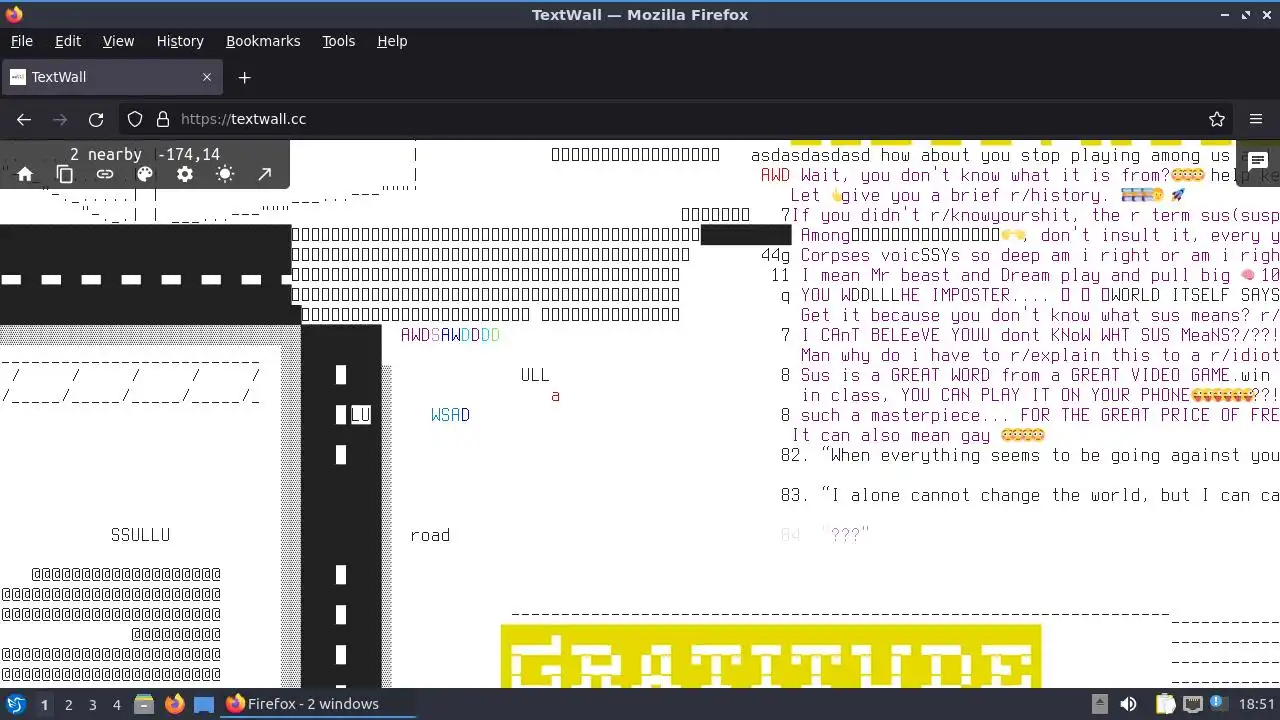Image resolution: width=1280 pixels, height=720 pixels.
Task: Open the Tools menu
Action: (x=338, y=41)
